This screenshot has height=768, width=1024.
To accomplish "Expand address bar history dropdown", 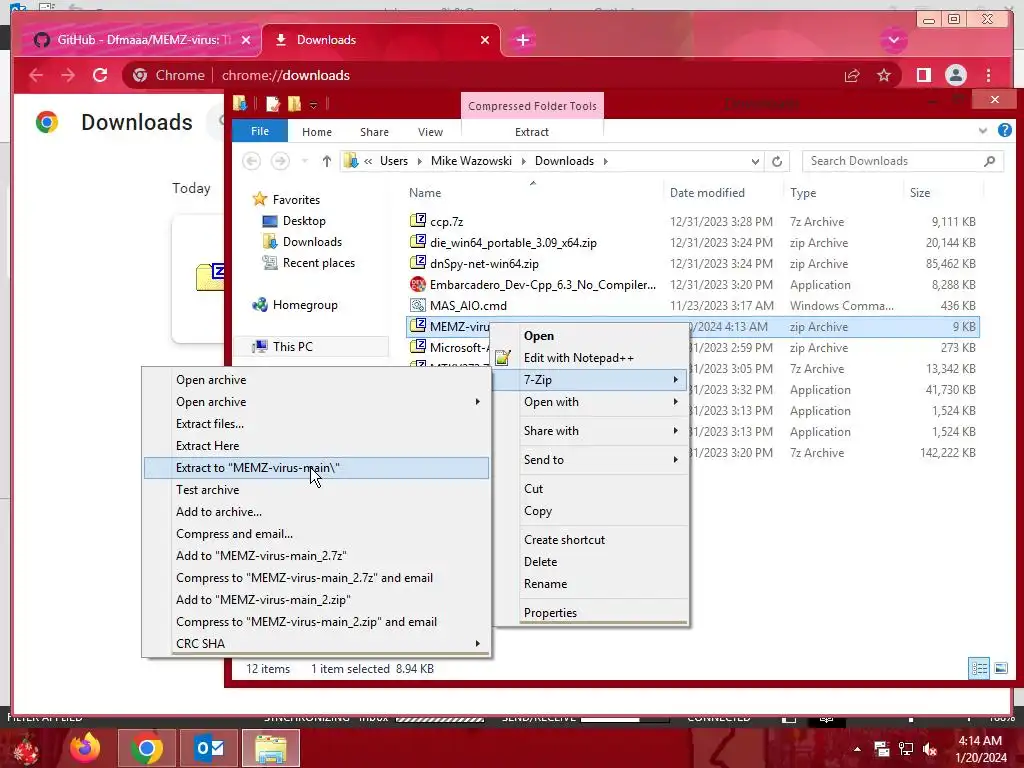I will (x=755, y=161).
